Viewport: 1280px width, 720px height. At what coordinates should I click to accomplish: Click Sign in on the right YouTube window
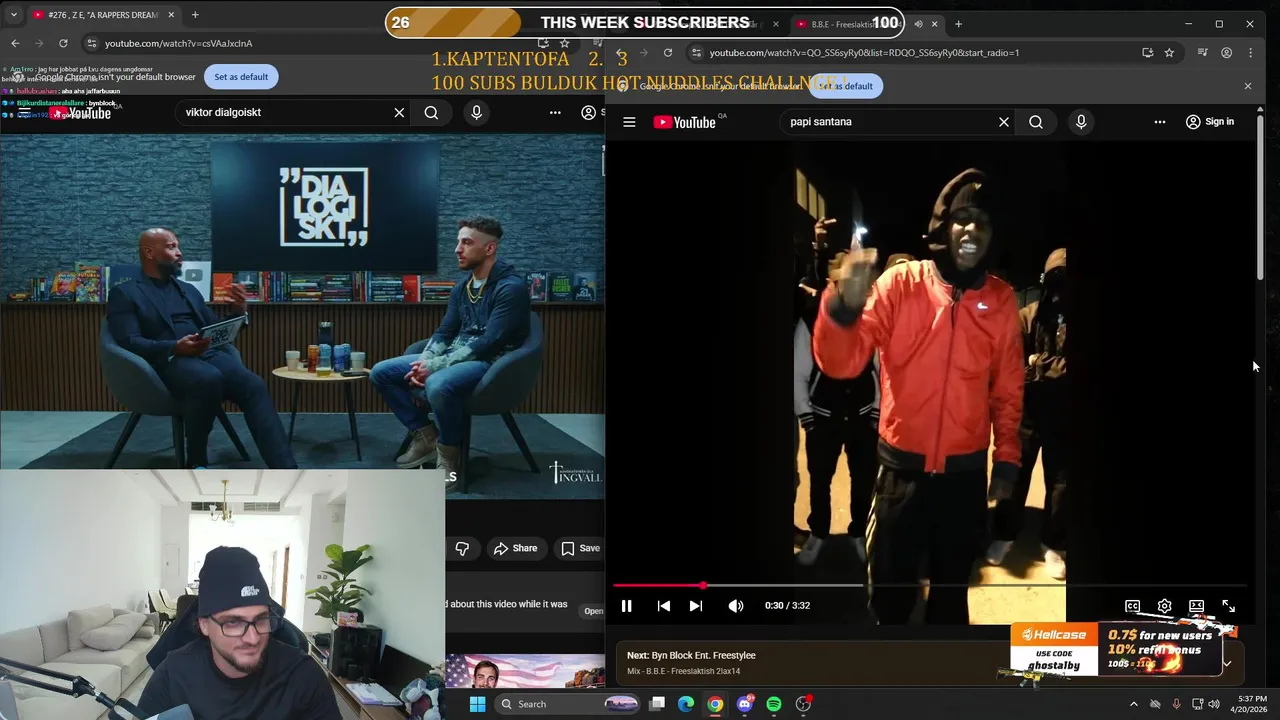tap(1210, 122)
